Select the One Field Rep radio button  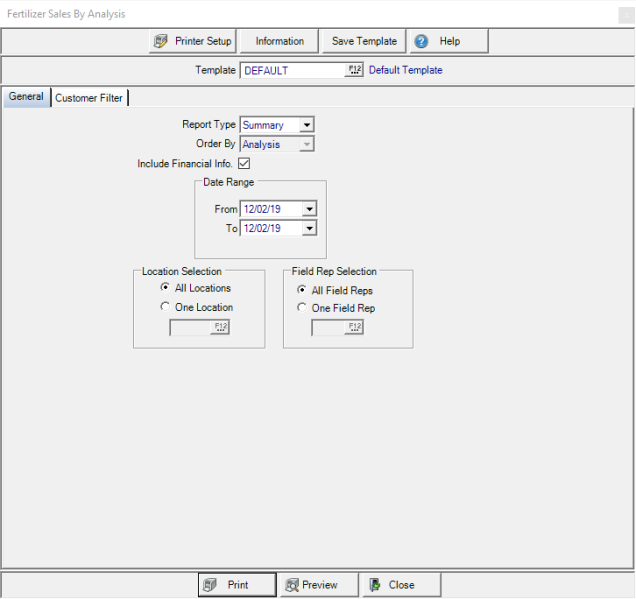pos(302,309)
